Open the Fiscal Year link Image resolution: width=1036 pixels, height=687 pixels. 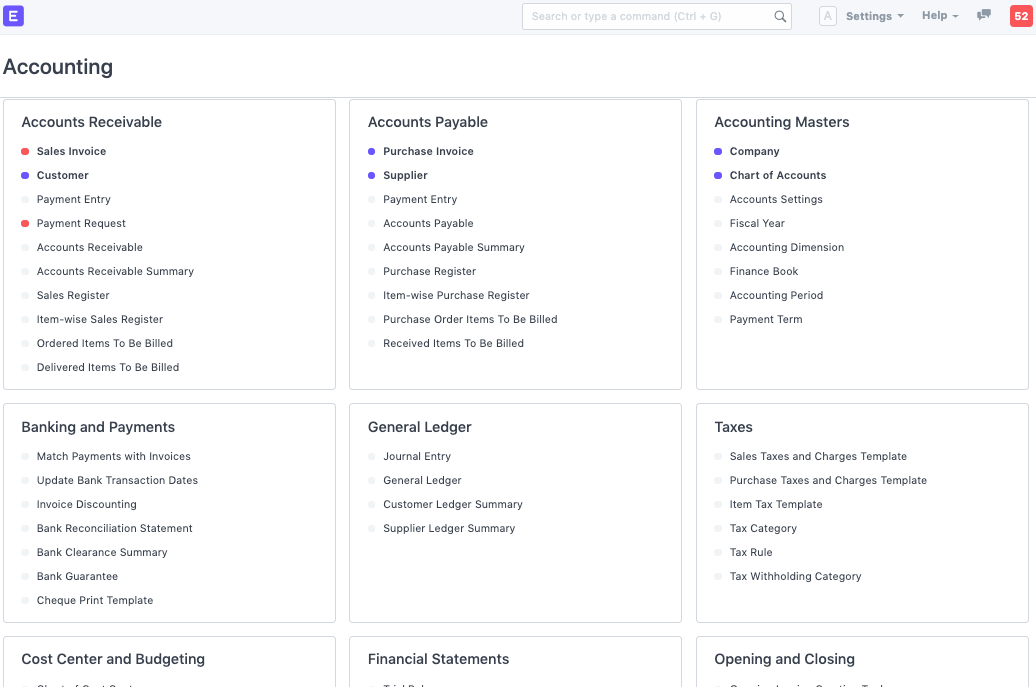click(x=757, y=224)
